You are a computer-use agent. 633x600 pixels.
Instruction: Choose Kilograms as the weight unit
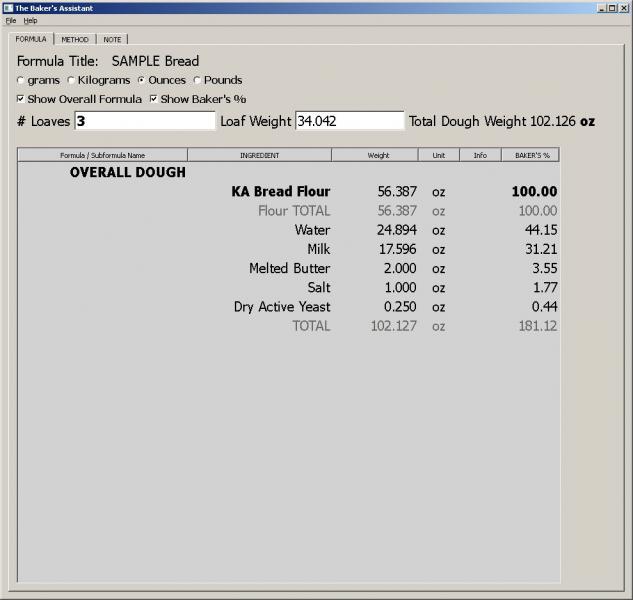[x=71, y=80]
